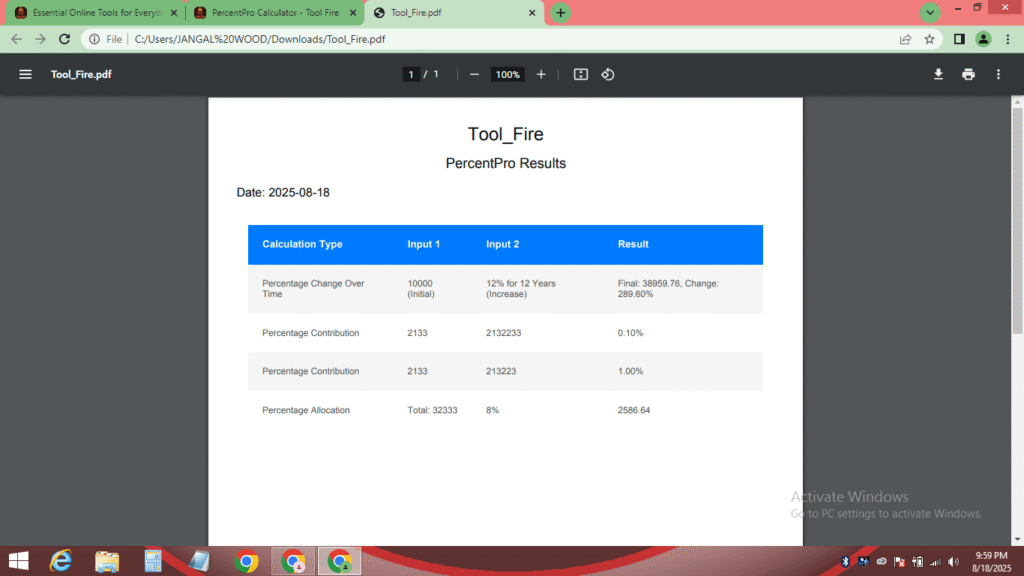Zoom out on the PDF
The height and width of the screenshot is (576, 1024).
click(473, 74)
